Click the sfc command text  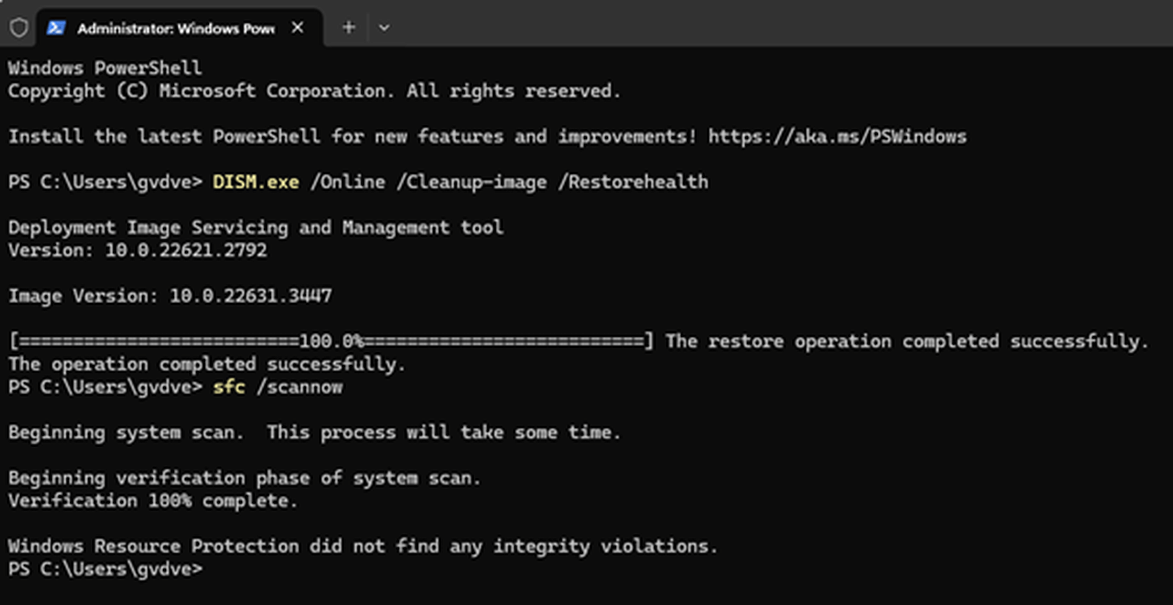click(x=229, y=387)
